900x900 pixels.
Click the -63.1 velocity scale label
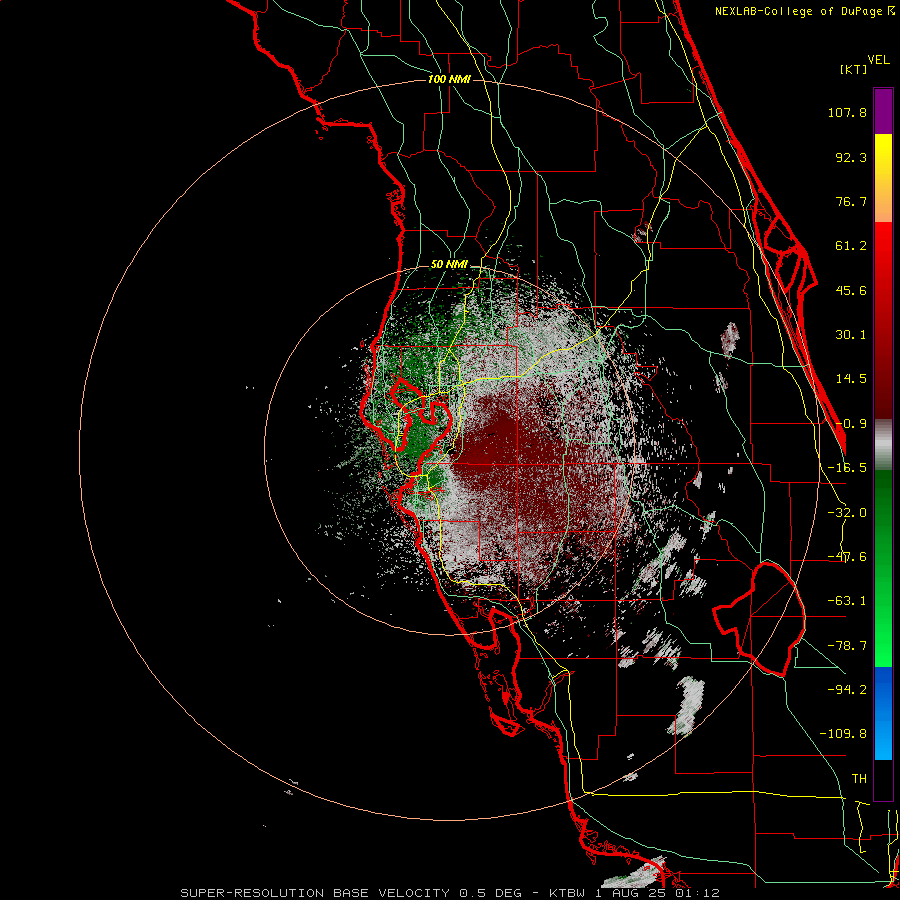click(x=847, y=601)
